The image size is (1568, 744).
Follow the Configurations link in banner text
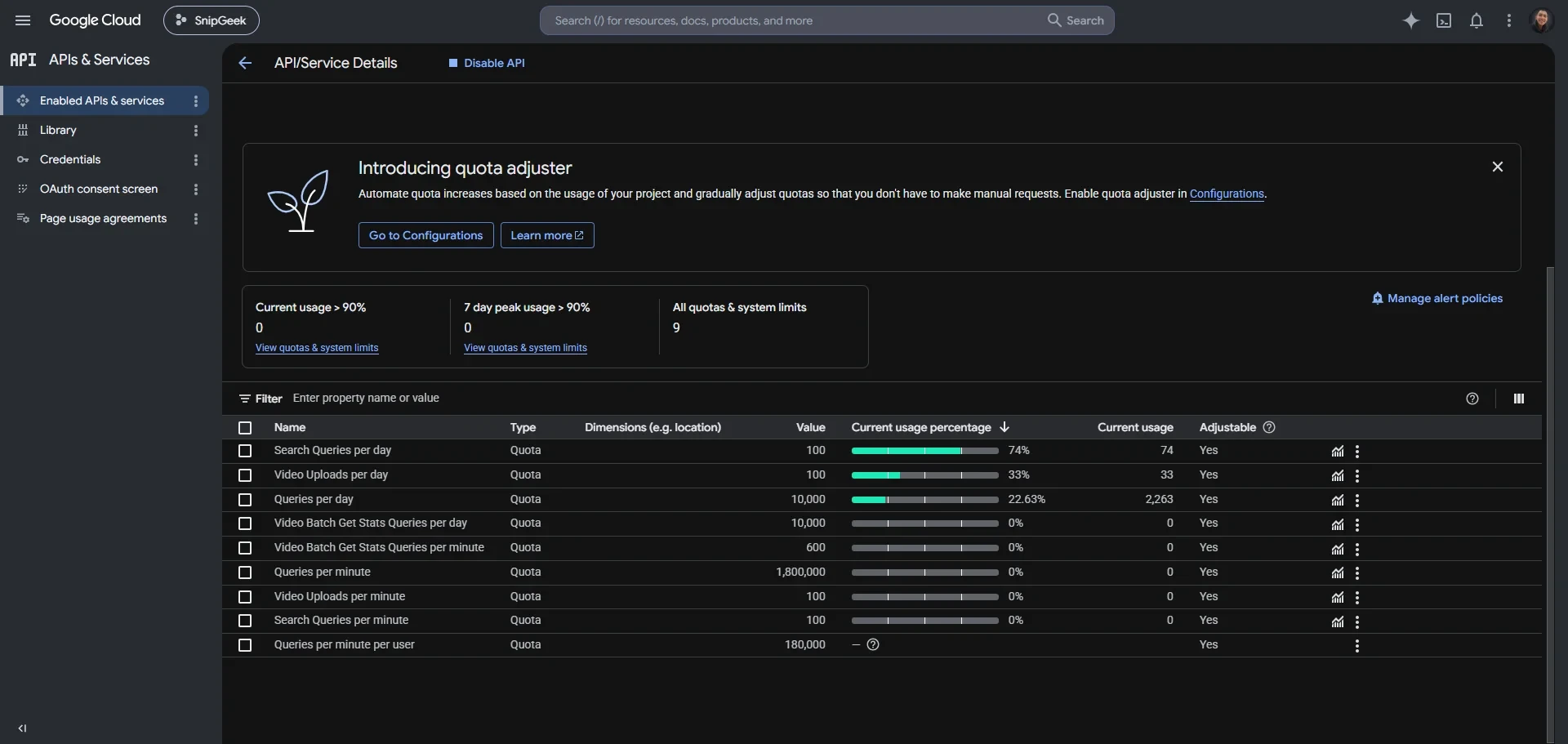click(x=1227, y=194)
